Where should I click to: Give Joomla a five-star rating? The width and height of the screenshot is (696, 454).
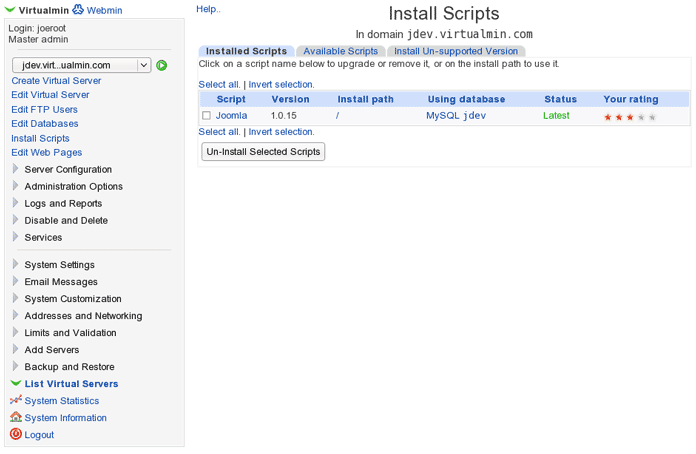coord(652,117)
